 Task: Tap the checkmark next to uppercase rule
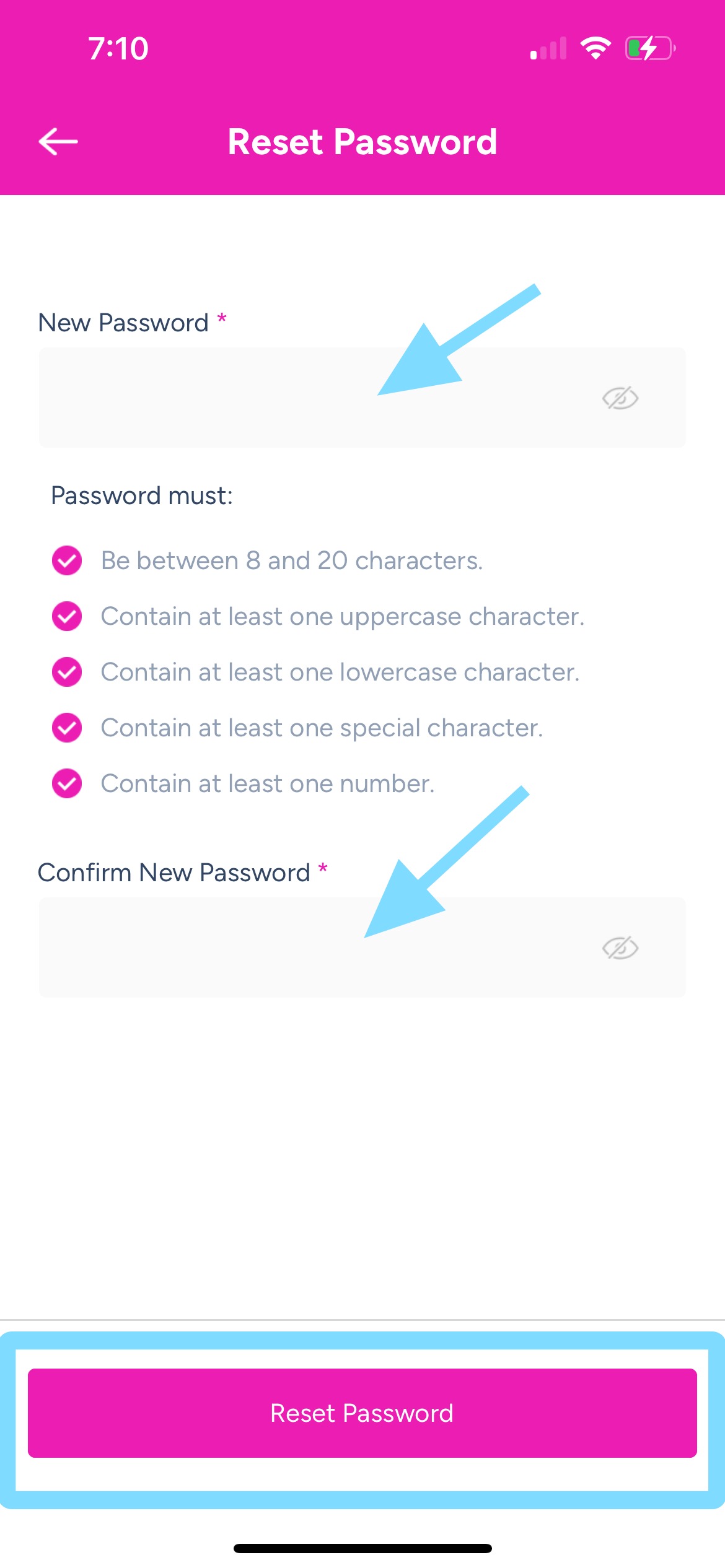tap(67, 617)
